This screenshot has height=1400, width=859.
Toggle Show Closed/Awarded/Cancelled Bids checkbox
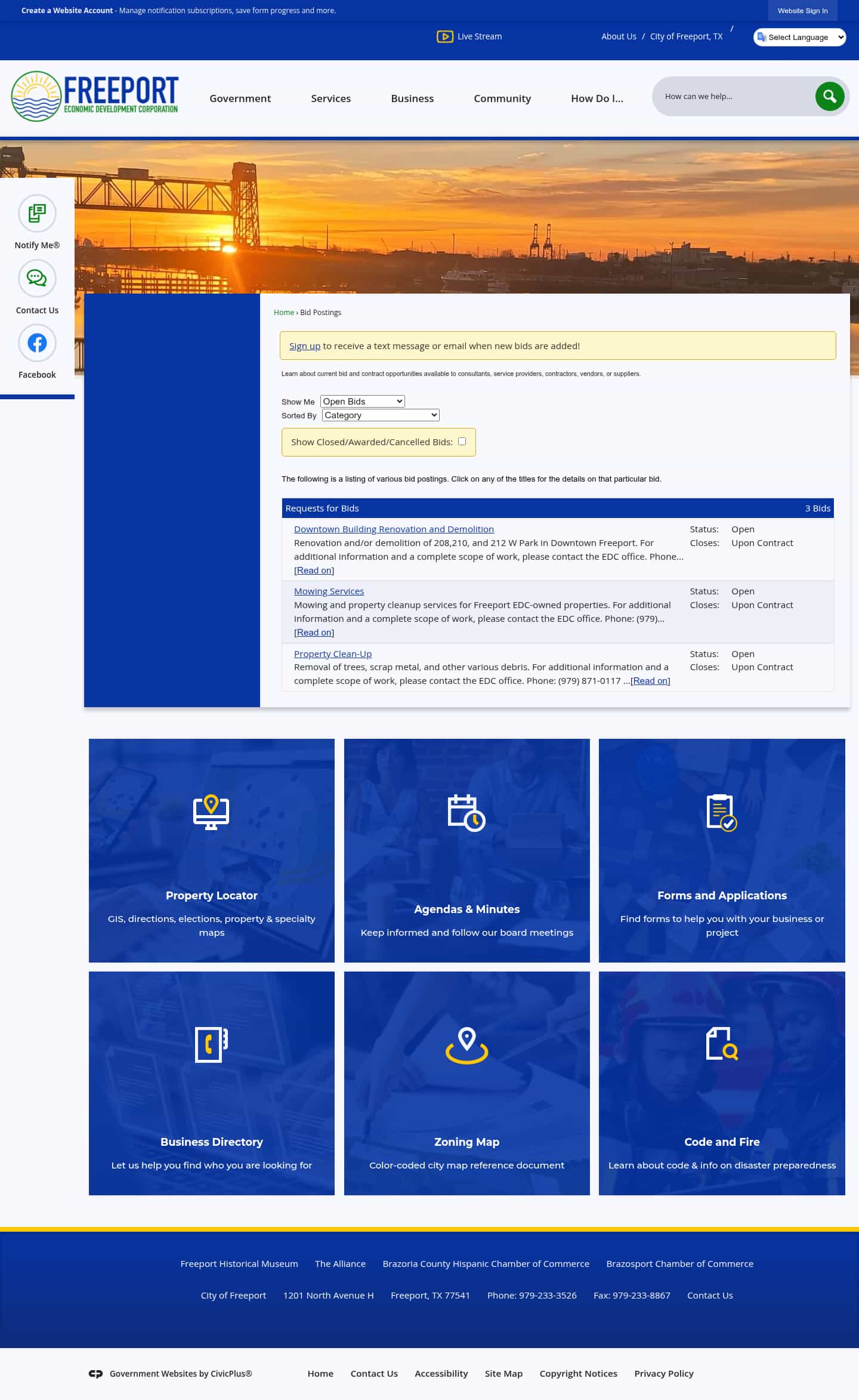pos(462,441)
